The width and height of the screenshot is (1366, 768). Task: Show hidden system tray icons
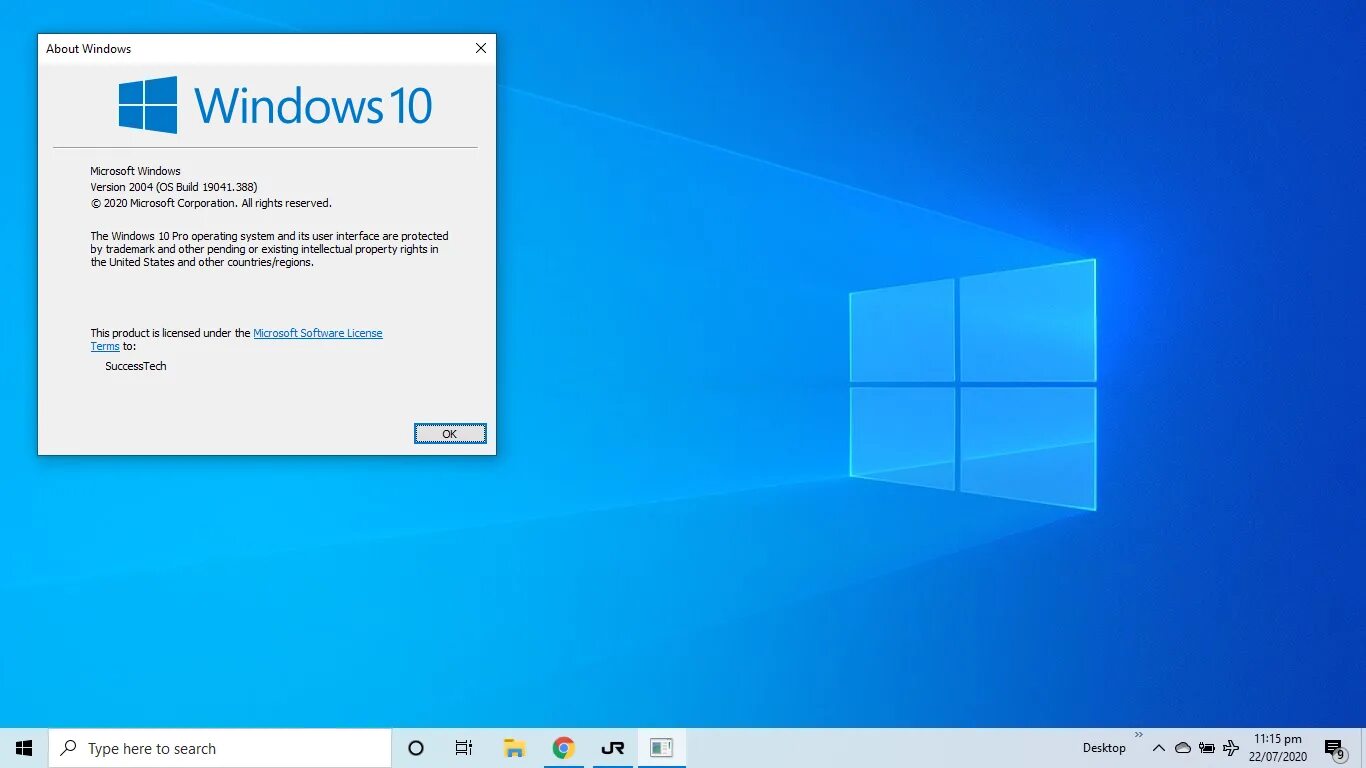coord(1158,748)
